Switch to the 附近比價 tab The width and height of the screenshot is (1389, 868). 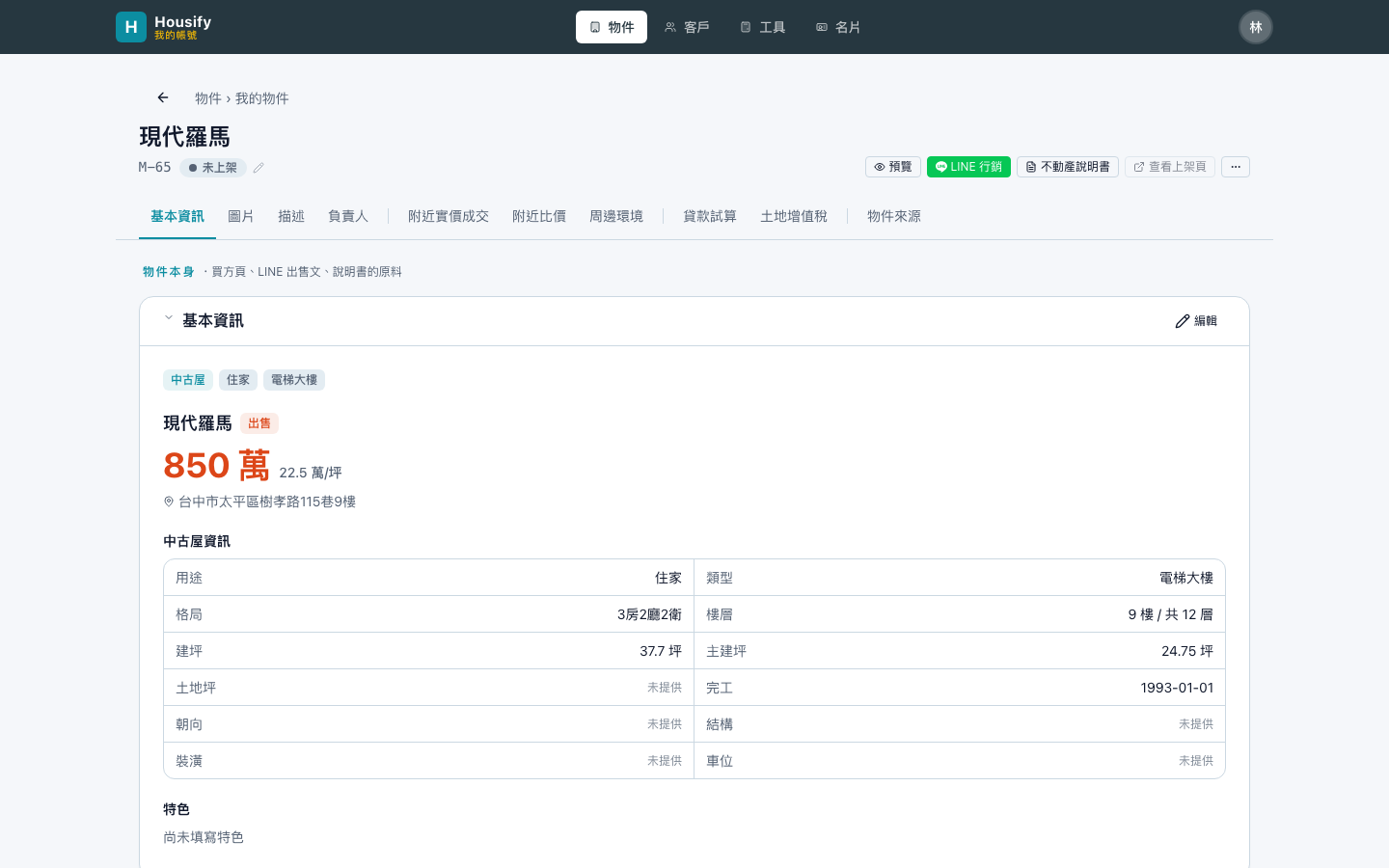pyautogui.click(x=539, y=216)
